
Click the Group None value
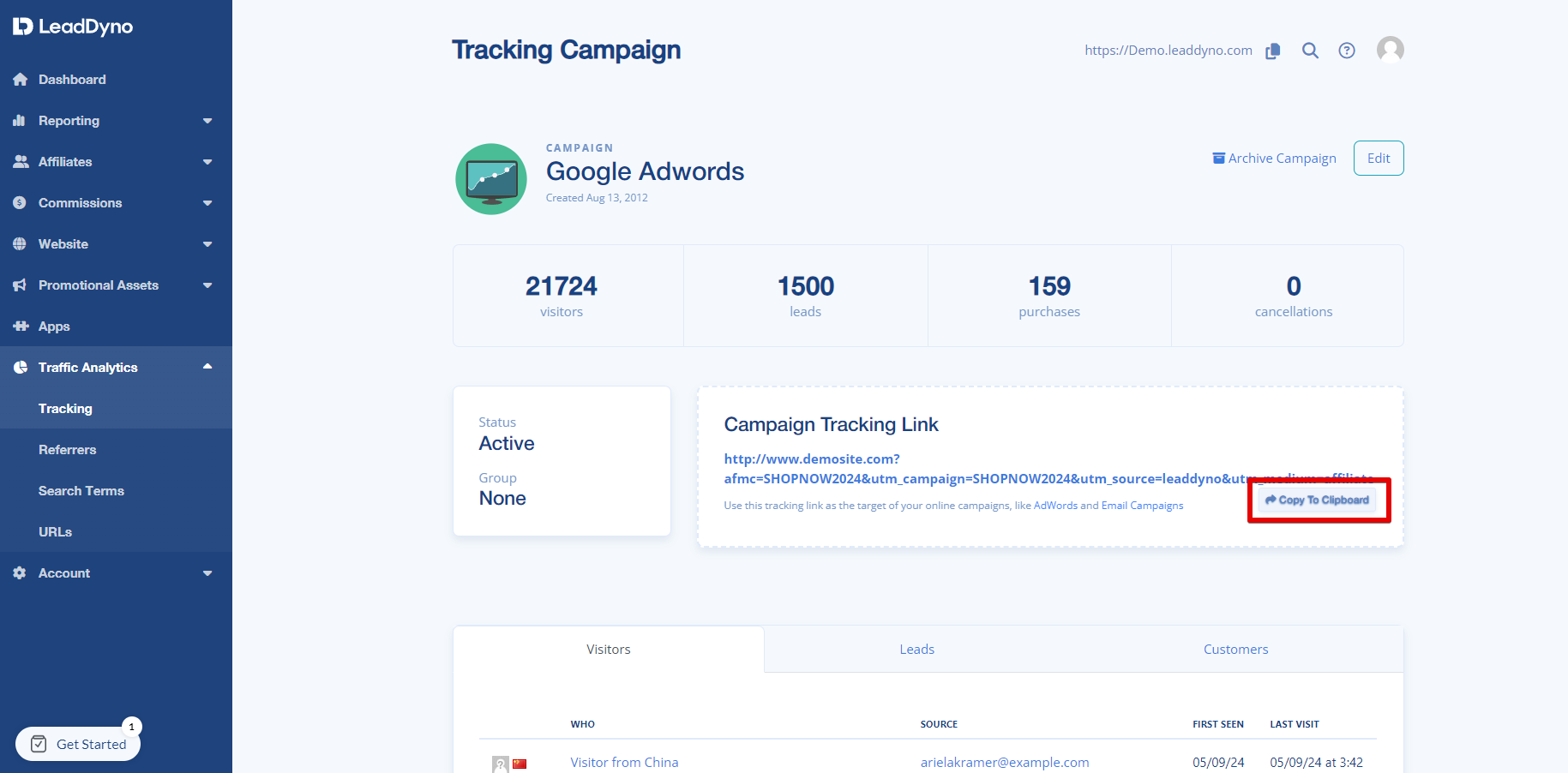pyautogui.click(x=502, y=499)
